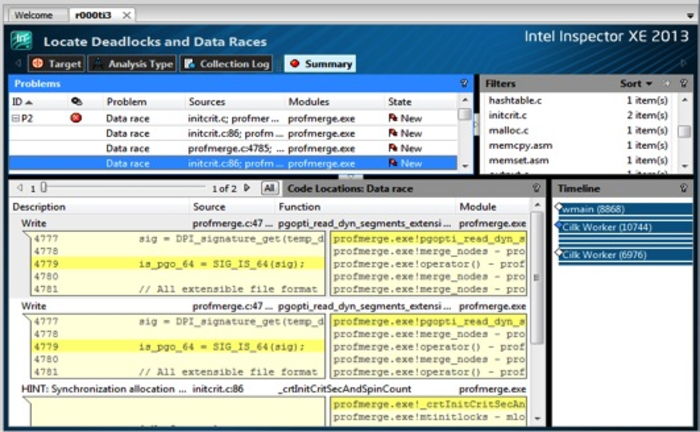The width and height of the screenshot is (700, 432).
Task: Click the severity icon column header
Action: click(x=76, y=102)
